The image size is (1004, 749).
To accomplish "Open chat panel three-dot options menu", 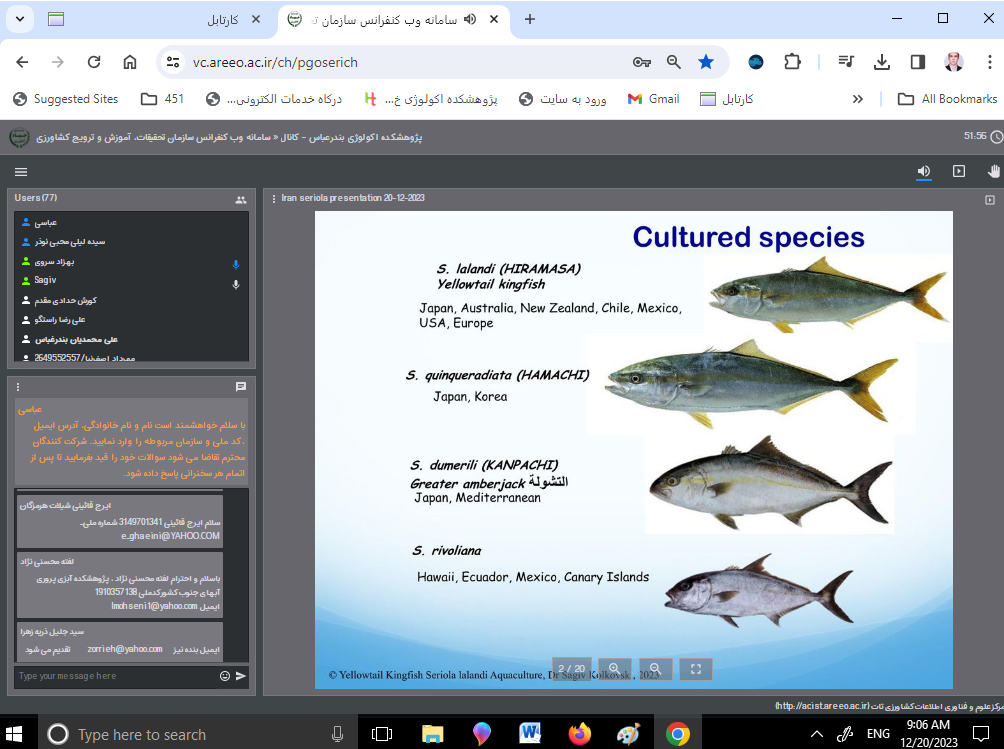I will 18,386.
